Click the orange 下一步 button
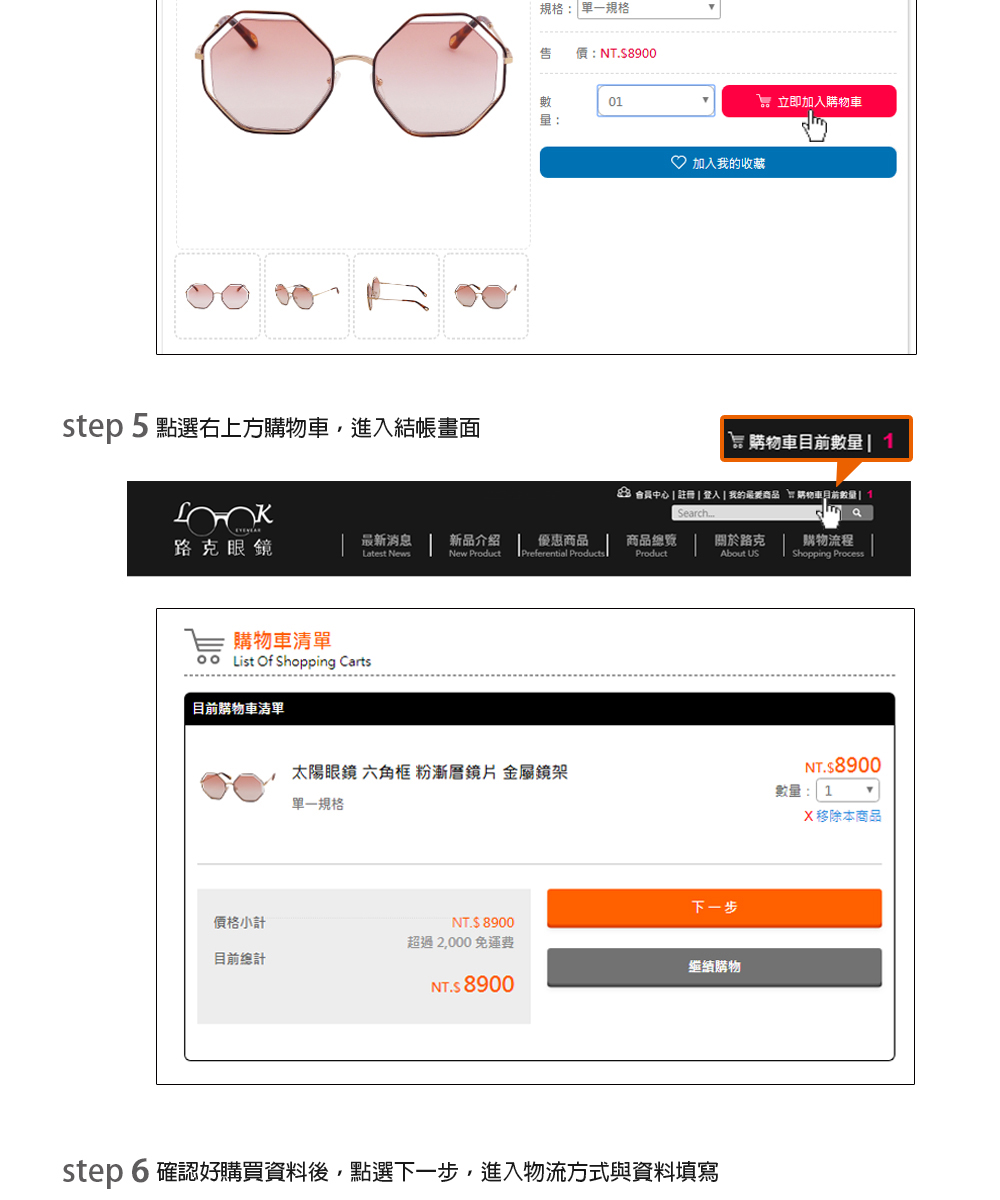This screenshot has height=1200, width=1000. (x=714, y=908)
